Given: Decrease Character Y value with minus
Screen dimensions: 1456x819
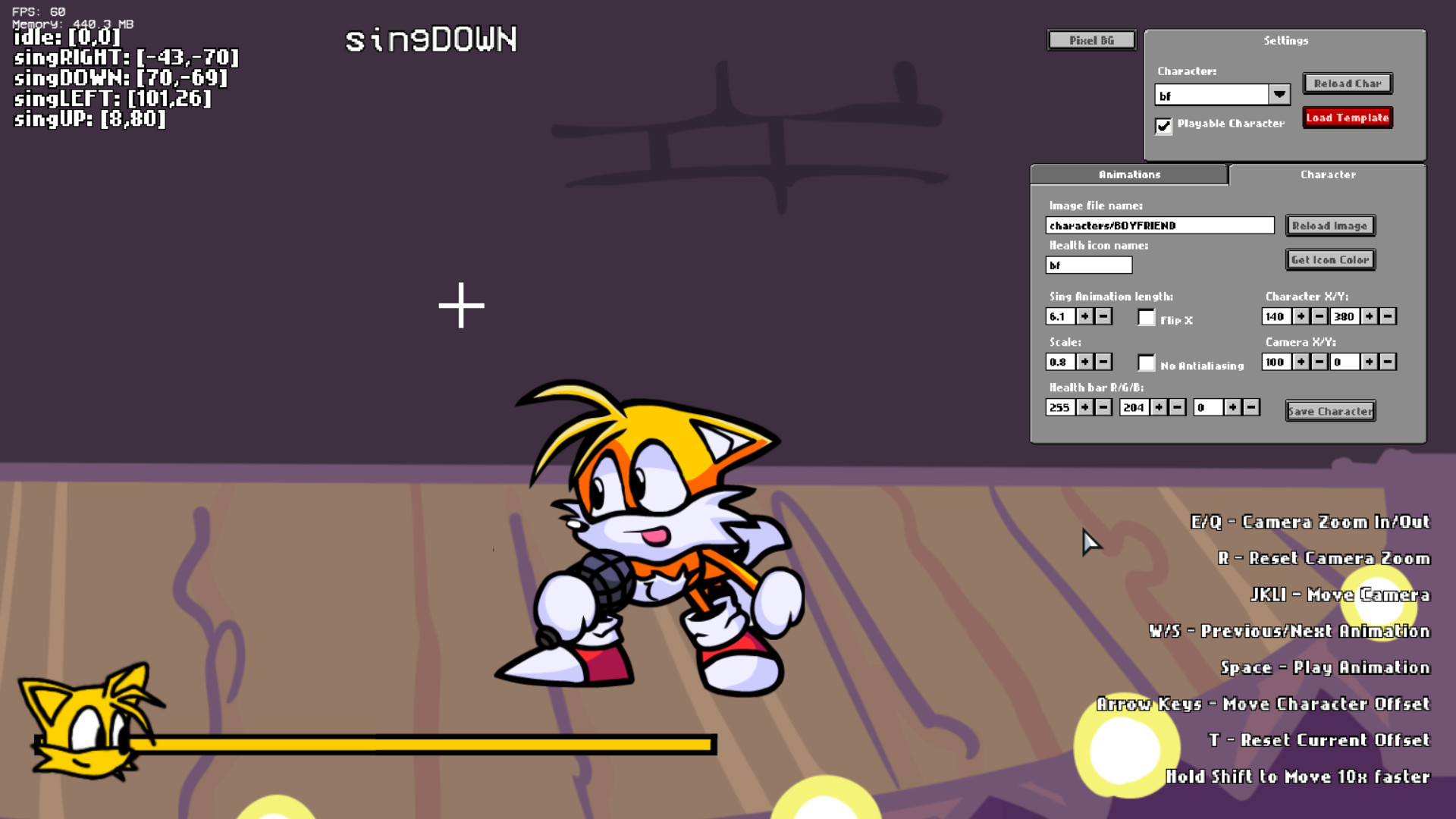Looking at the screenshot, I should [1388, 316].
